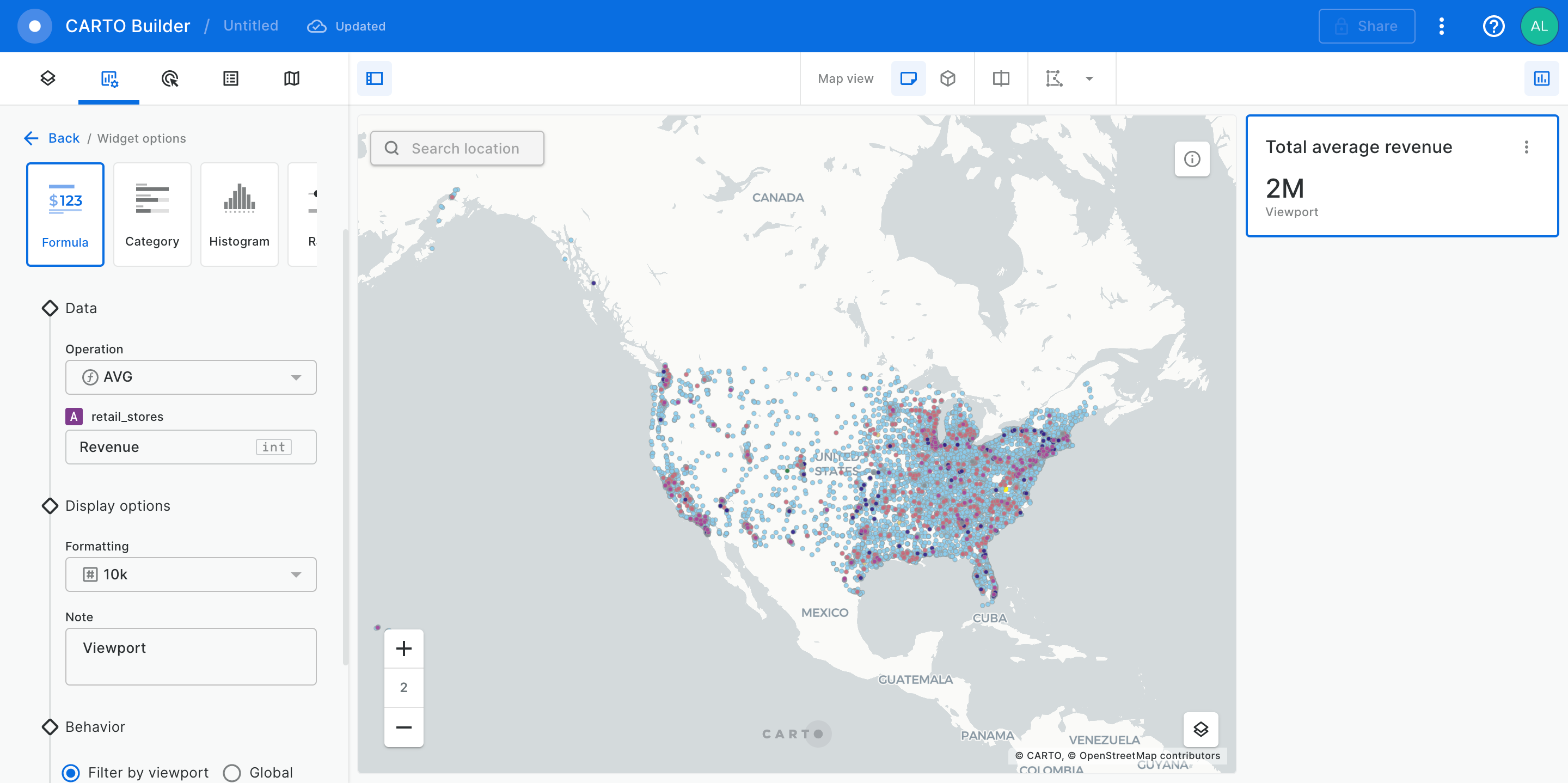
Task: Open the AVG operation dropdown
Action: [191, 377]
